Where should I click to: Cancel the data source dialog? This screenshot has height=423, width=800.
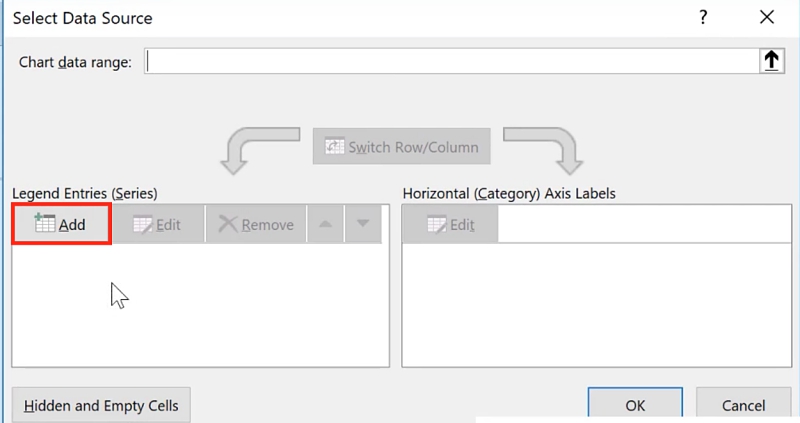click(744, 405)
